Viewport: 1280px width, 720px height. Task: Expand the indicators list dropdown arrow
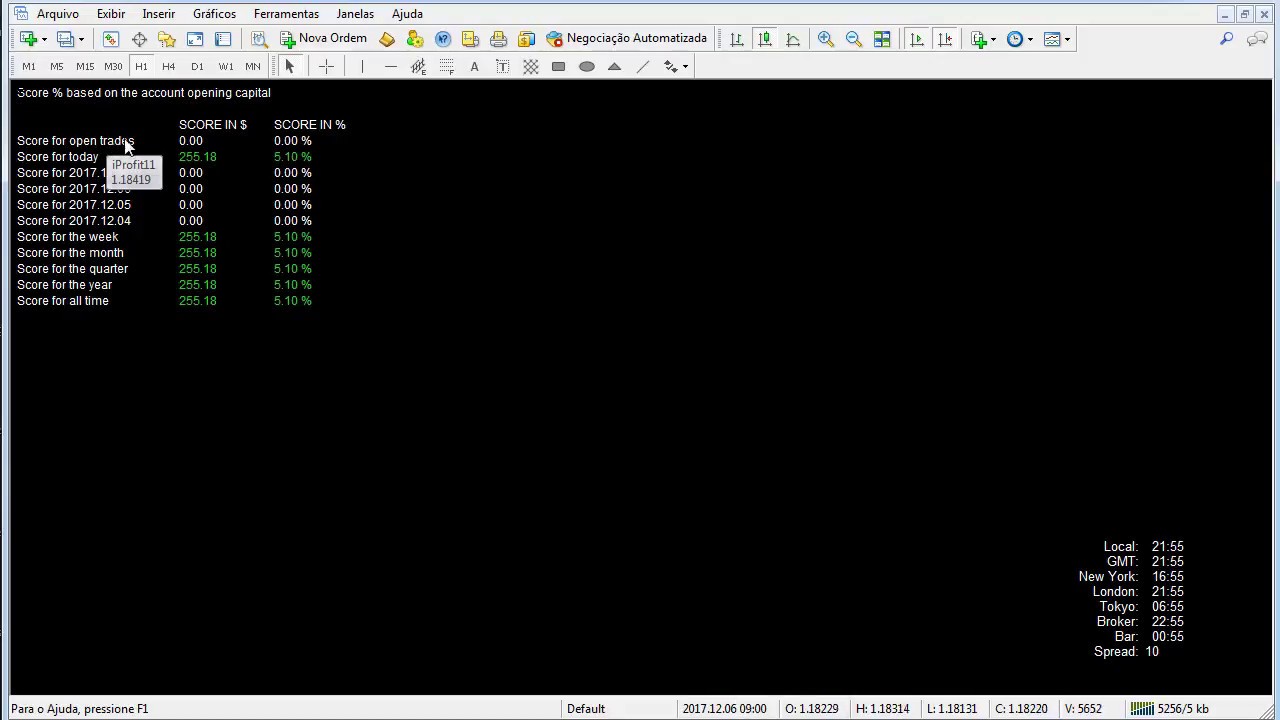click(993, 40)
